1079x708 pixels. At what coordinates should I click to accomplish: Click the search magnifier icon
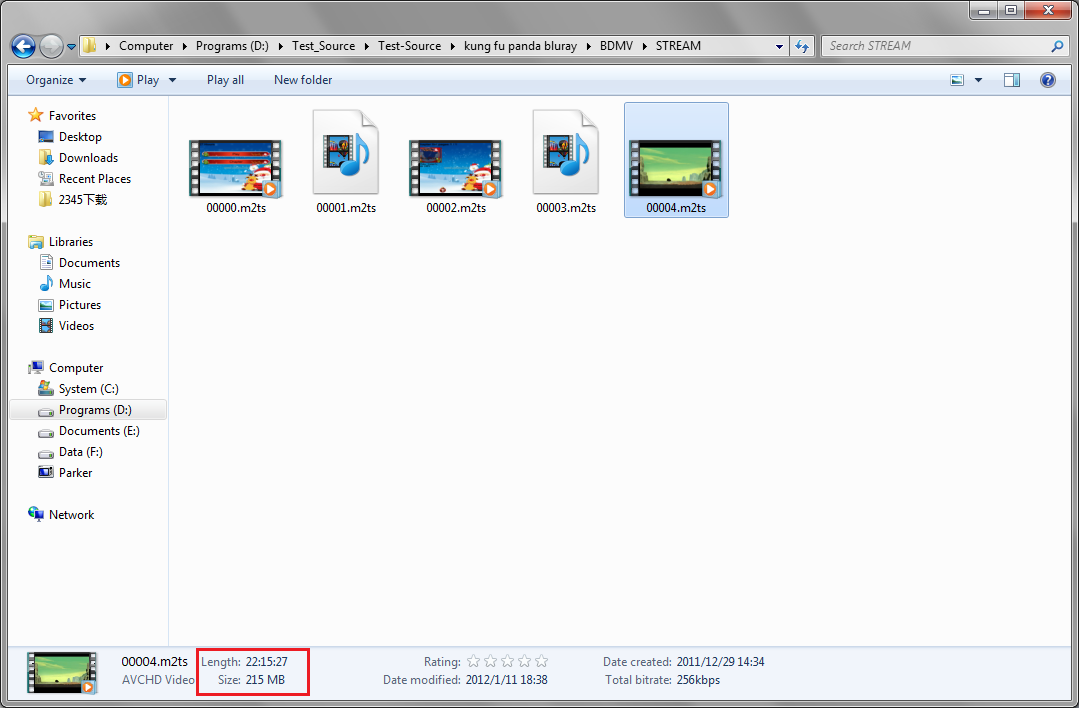pyautogui.click(x=1058, y=46)
